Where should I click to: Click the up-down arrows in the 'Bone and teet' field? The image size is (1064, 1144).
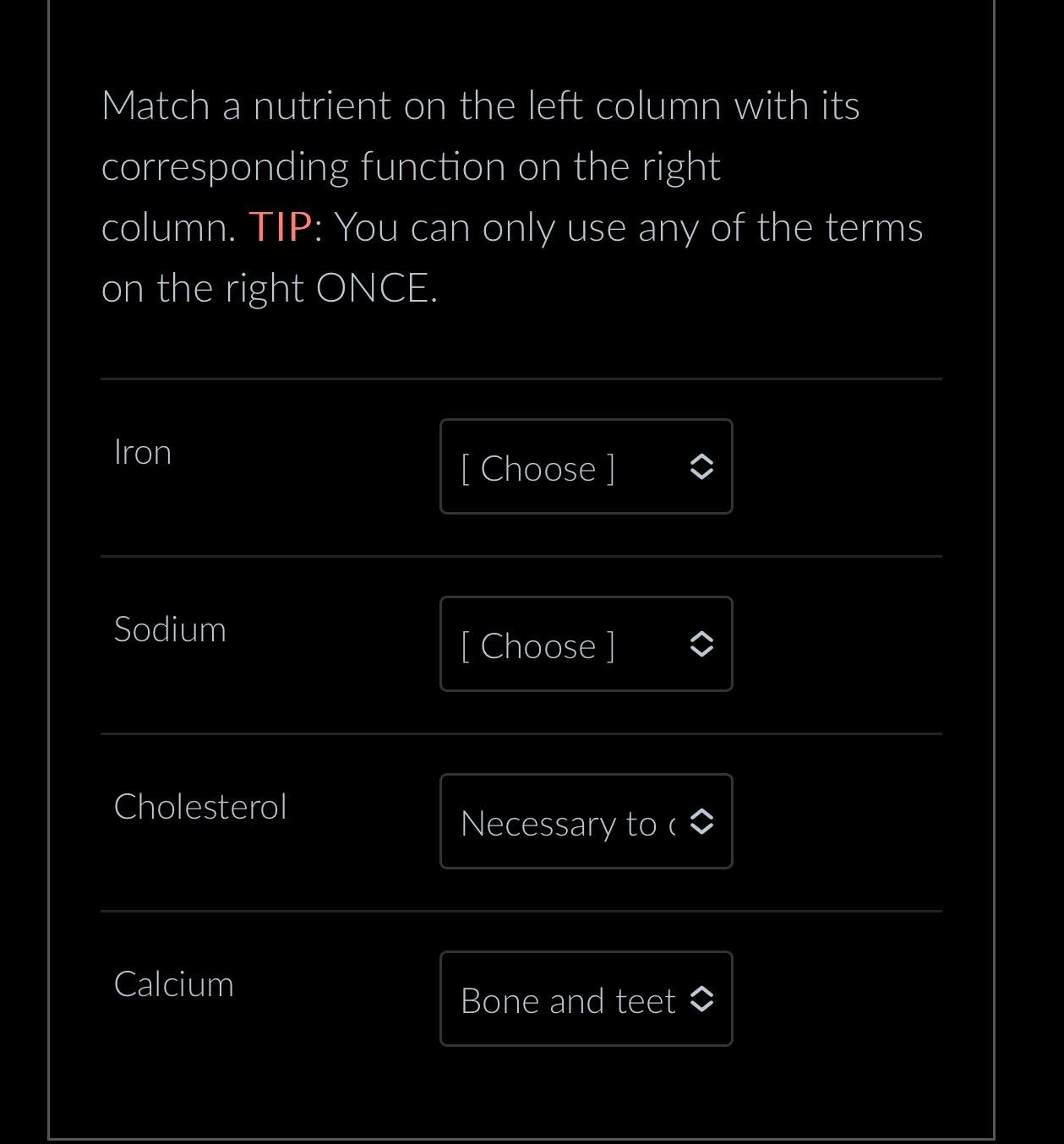702,999
